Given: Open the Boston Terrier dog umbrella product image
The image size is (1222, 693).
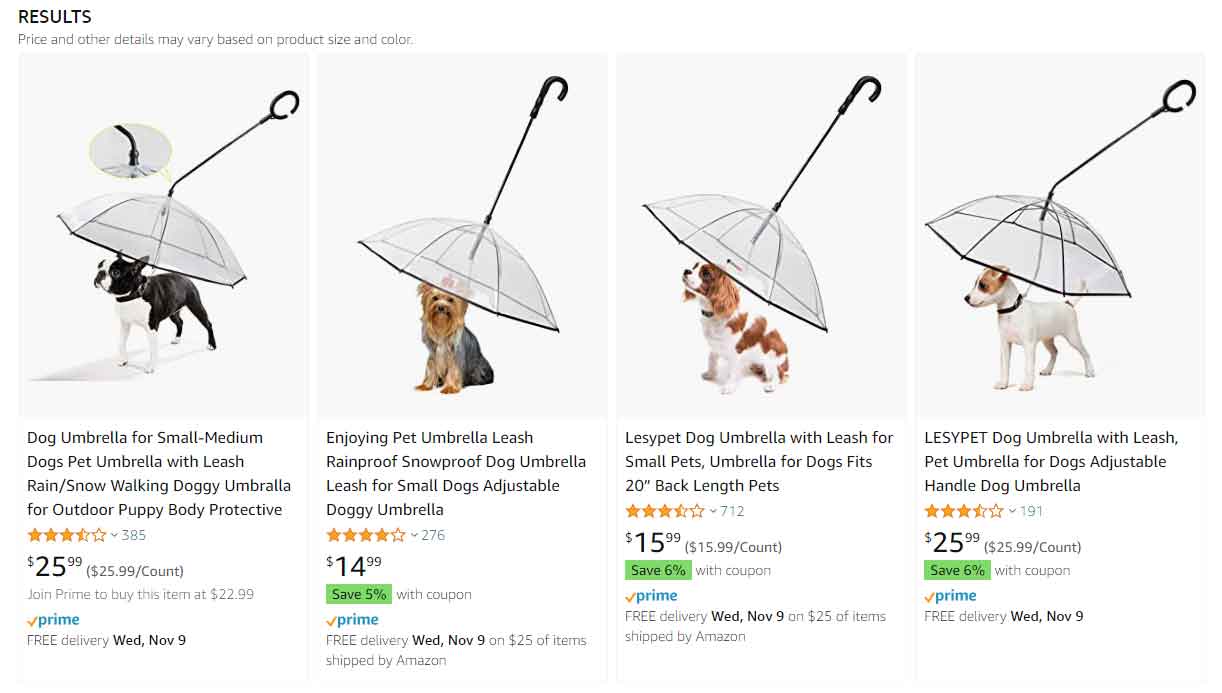Looking at the screenshot, I should 163,235.
